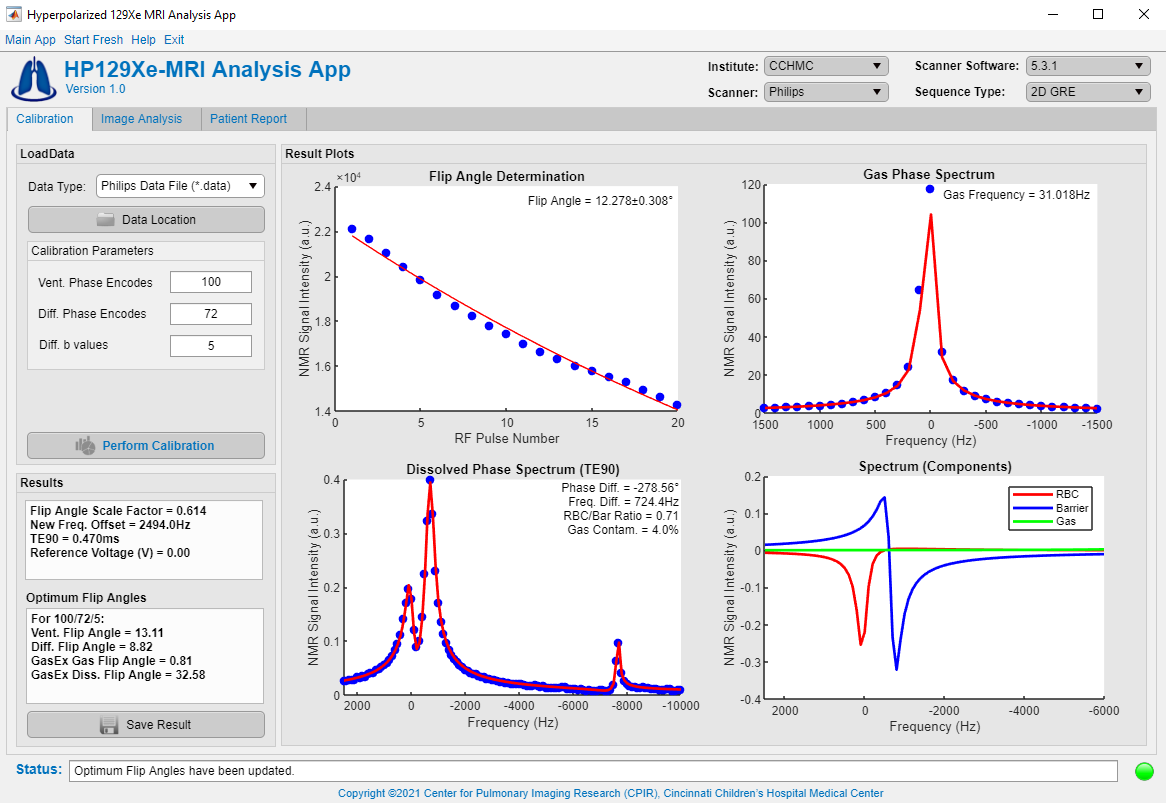Open the Data Type dropdown

180,186
